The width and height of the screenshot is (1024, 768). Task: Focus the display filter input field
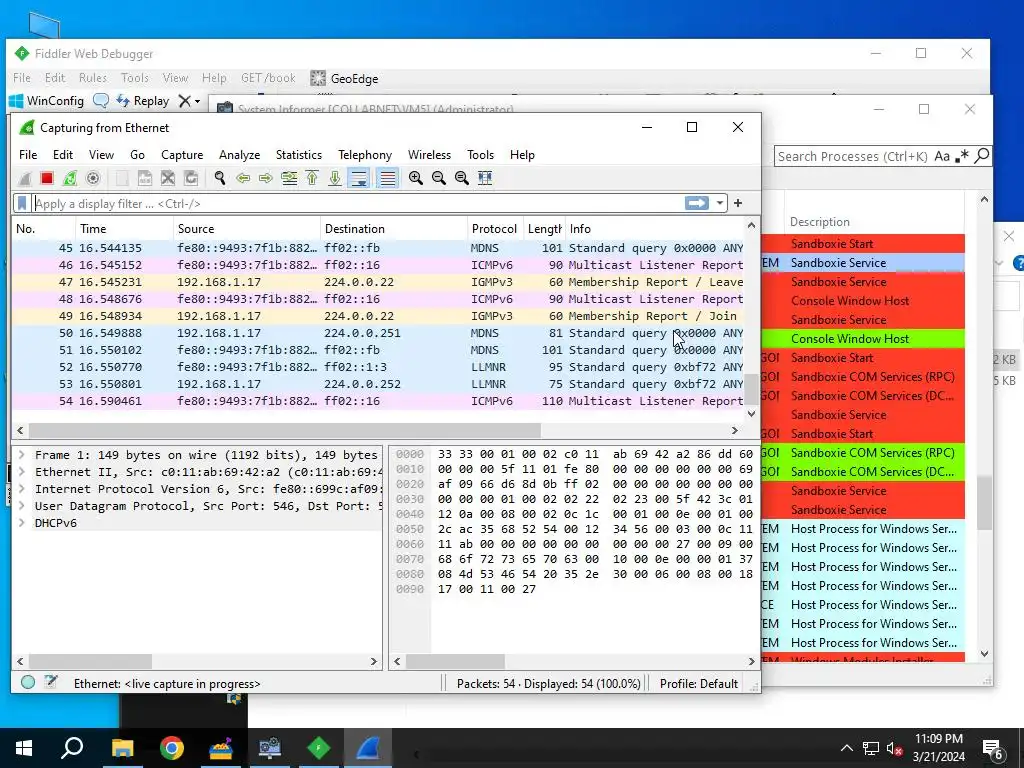(358, 204)
